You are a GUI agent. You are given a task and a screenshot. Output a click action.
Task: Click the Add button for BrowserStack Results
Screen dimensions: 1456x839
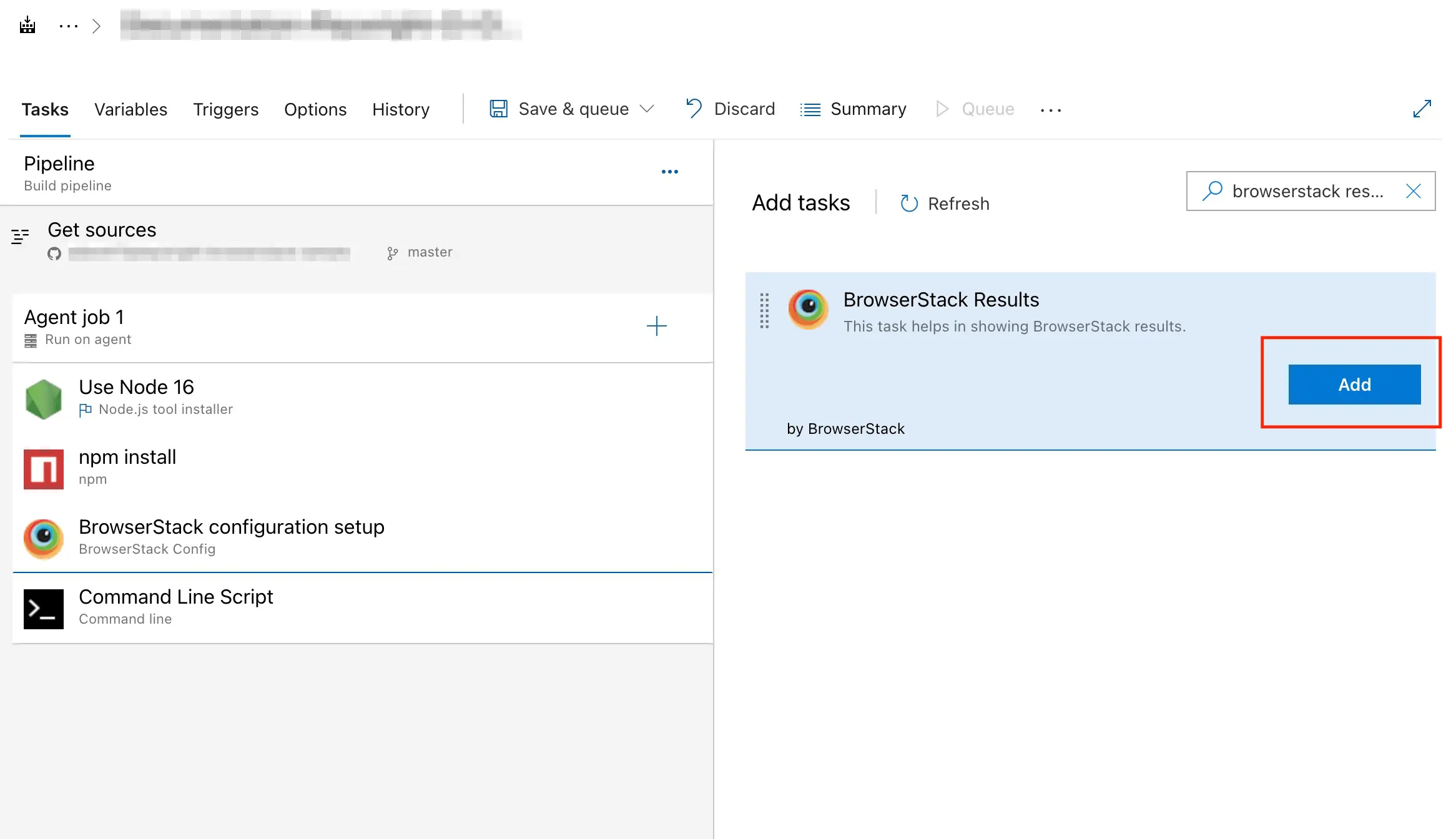coord(1354,385)
